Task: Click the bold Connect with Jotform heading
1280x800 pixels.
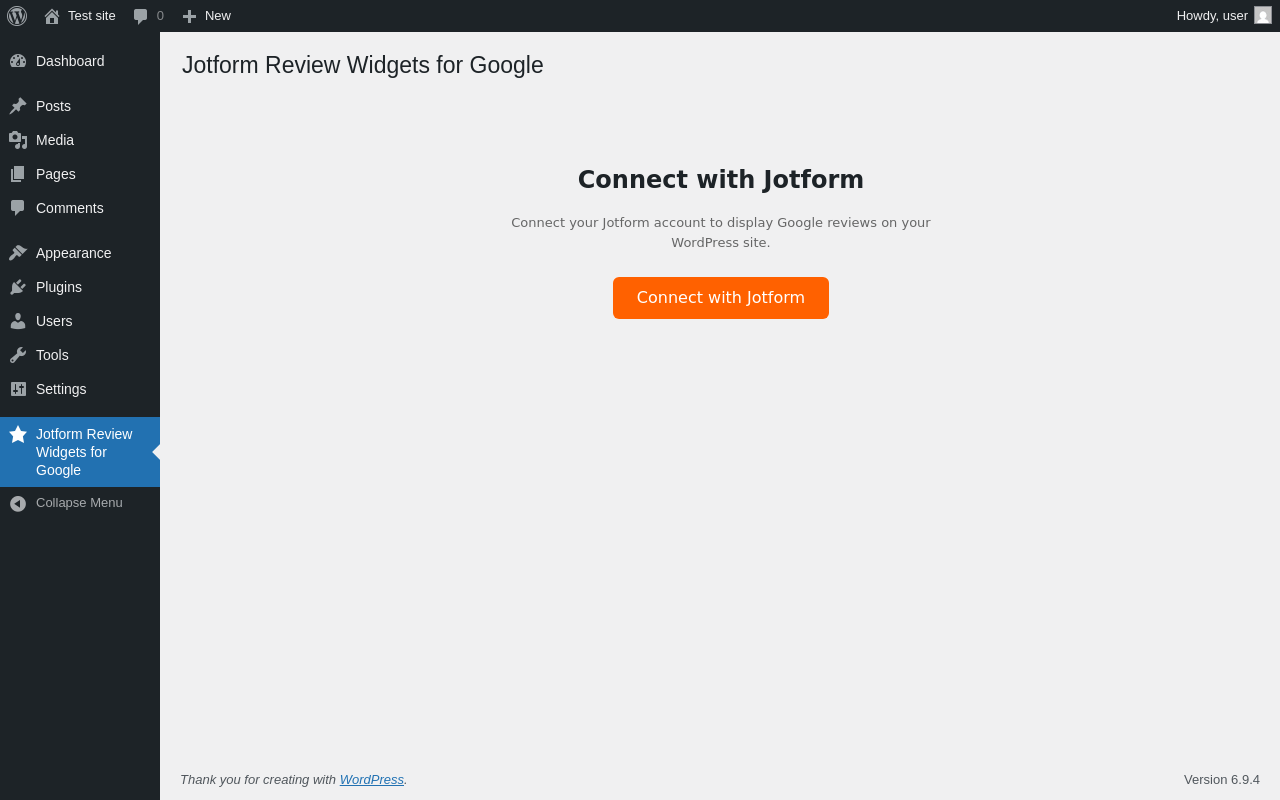Action: click(721, 180)
